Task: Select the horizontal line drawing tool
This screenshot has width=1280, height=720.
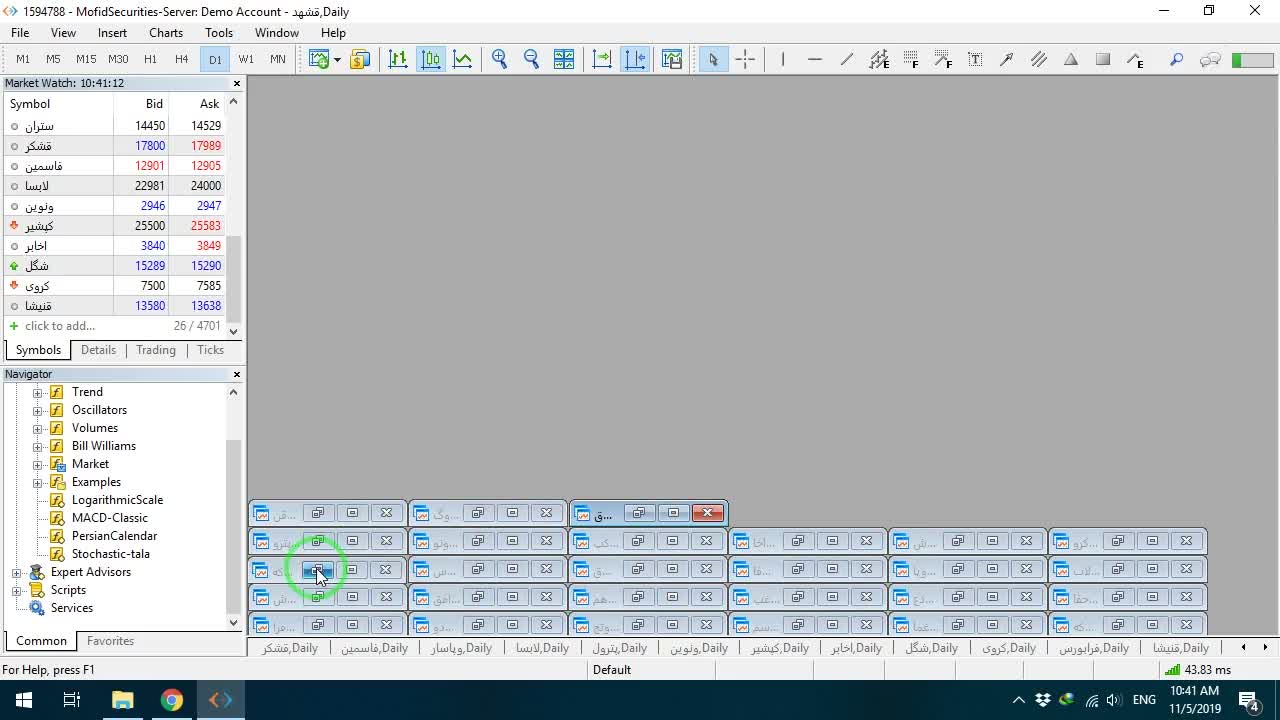Action: pos(815,59)
